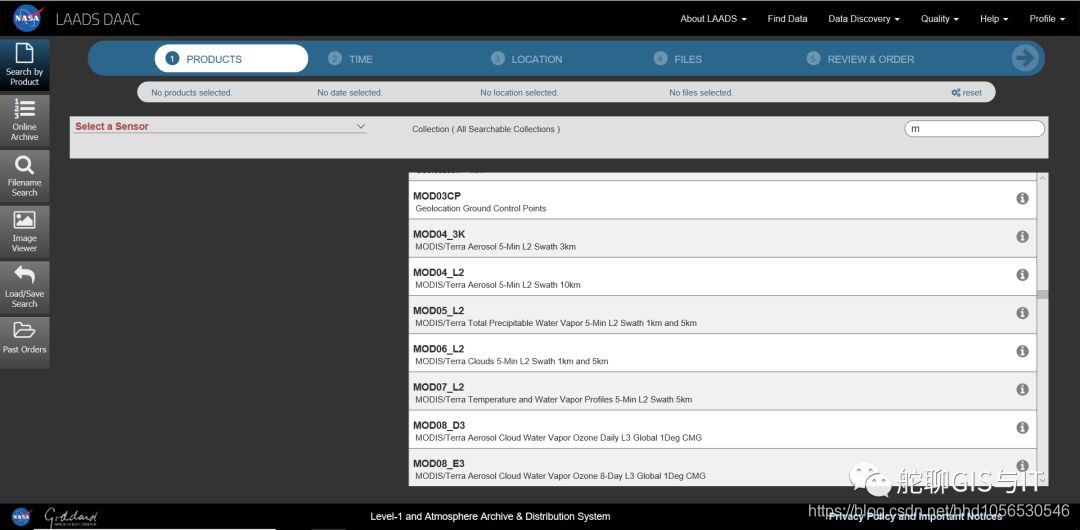Go to the Review & Order step tab
The height and width of the screenshot is (530, 1080).
pyautogui.click(x=860, y=59)
